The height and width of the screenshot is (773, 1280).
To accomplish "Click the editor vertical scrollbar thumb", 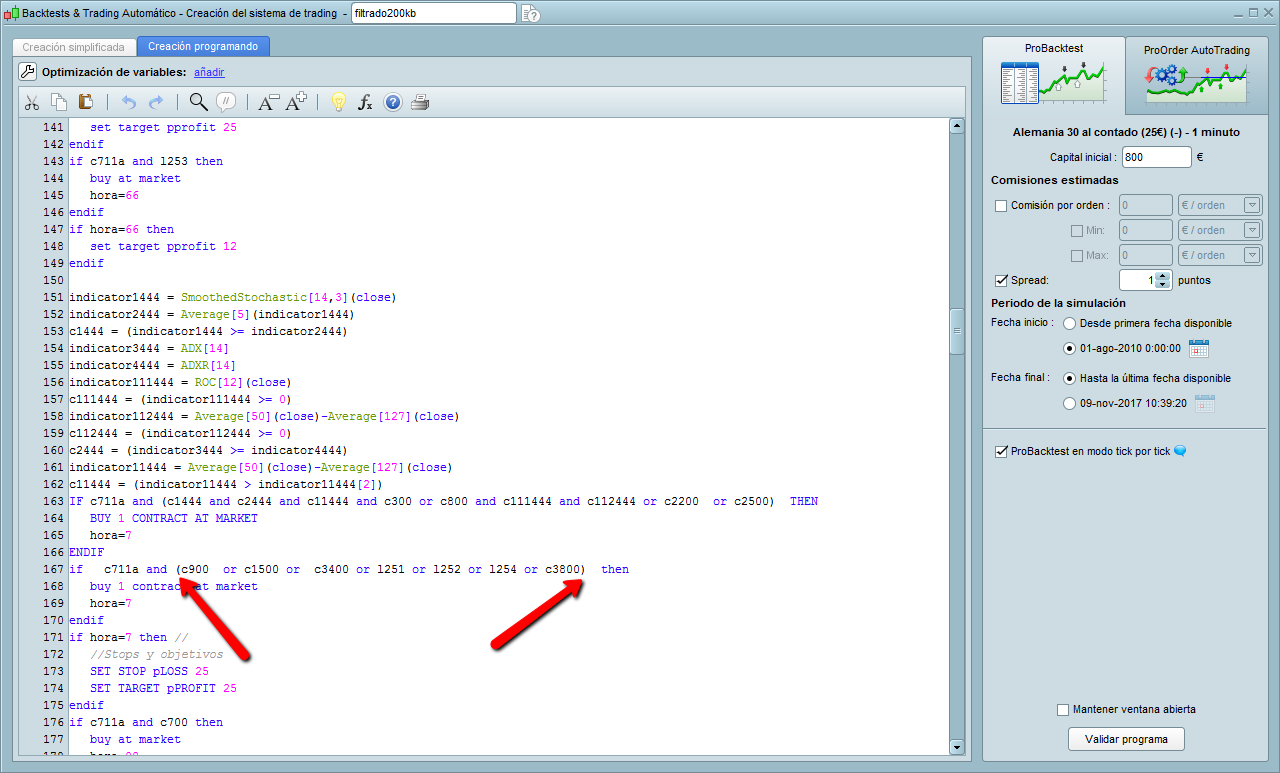I will click(x=956, y=332).
